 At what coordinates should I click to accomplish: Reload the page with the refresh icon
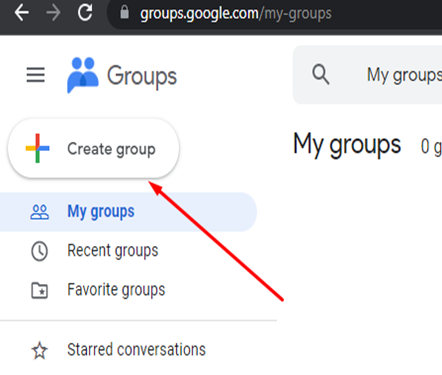(x=85, y=13)
